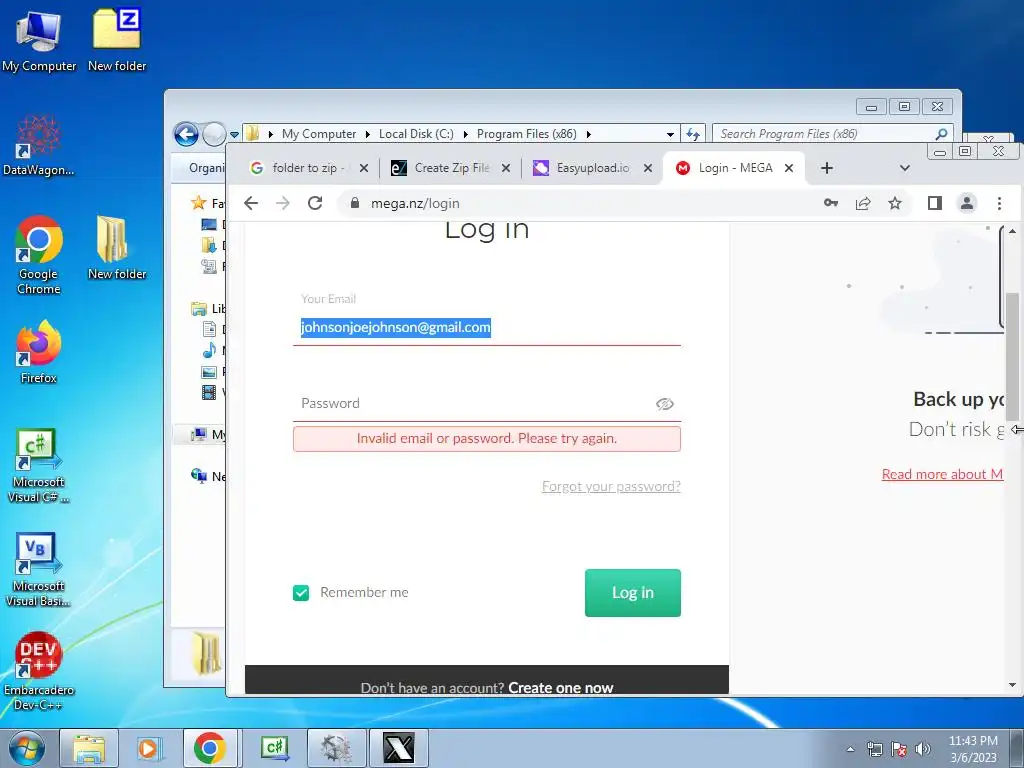Open the New folder with zipper icon
This screenshot has height=768, width=1024.
[x=117, y=248]
